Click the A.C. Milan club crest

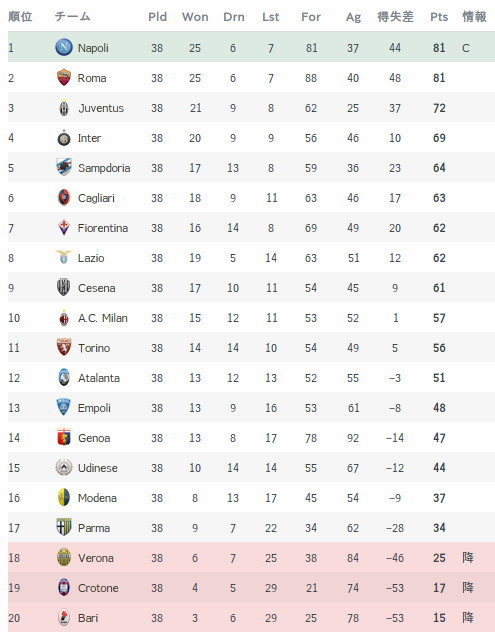(64, 318)
